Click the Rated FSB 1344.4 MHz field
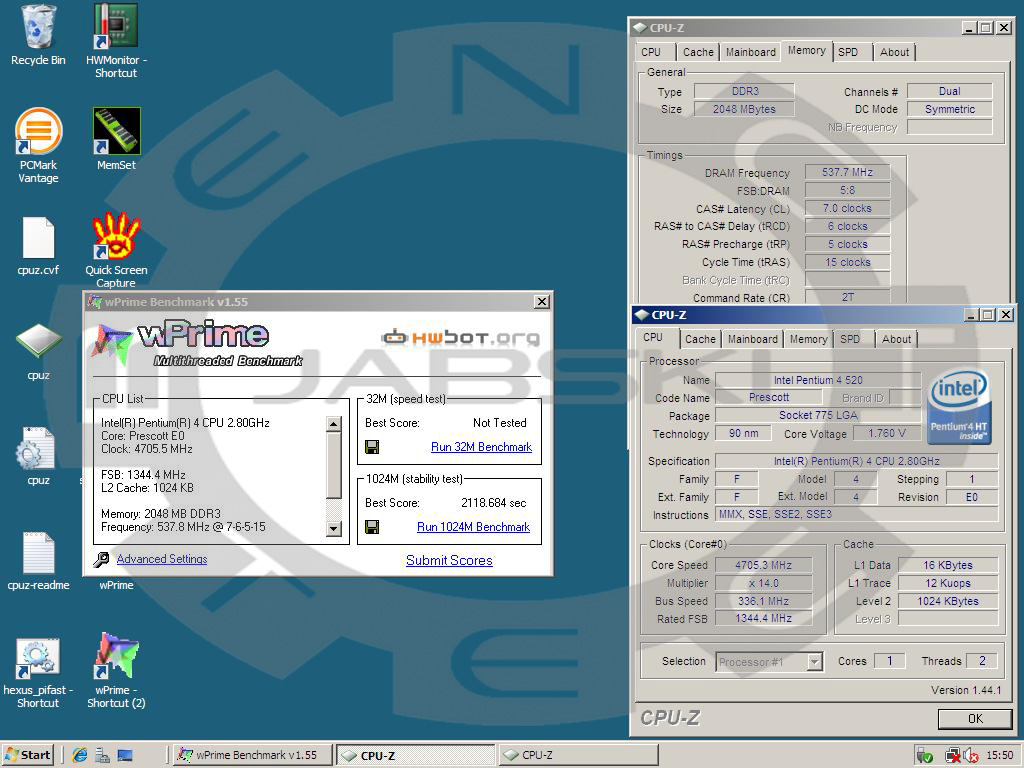1024x768 pixels. pos(763,618)
